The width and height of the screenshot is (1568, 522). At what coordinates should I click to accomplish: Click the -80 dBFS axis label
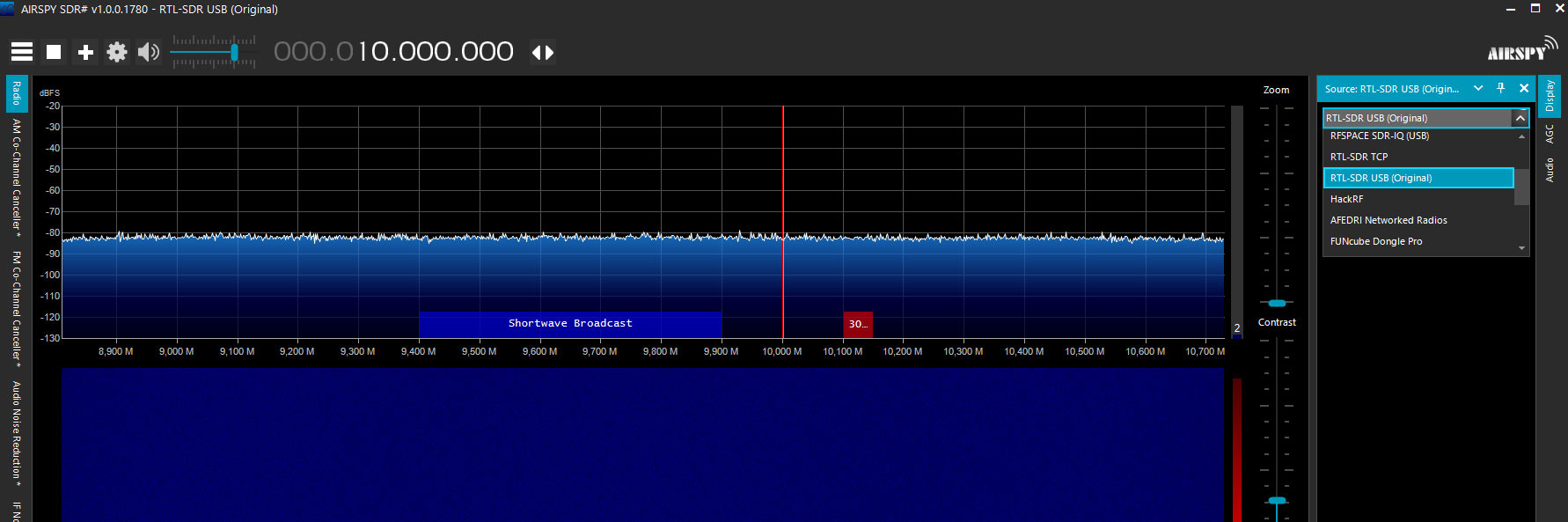pyautogui.click(x=53, y=232)
